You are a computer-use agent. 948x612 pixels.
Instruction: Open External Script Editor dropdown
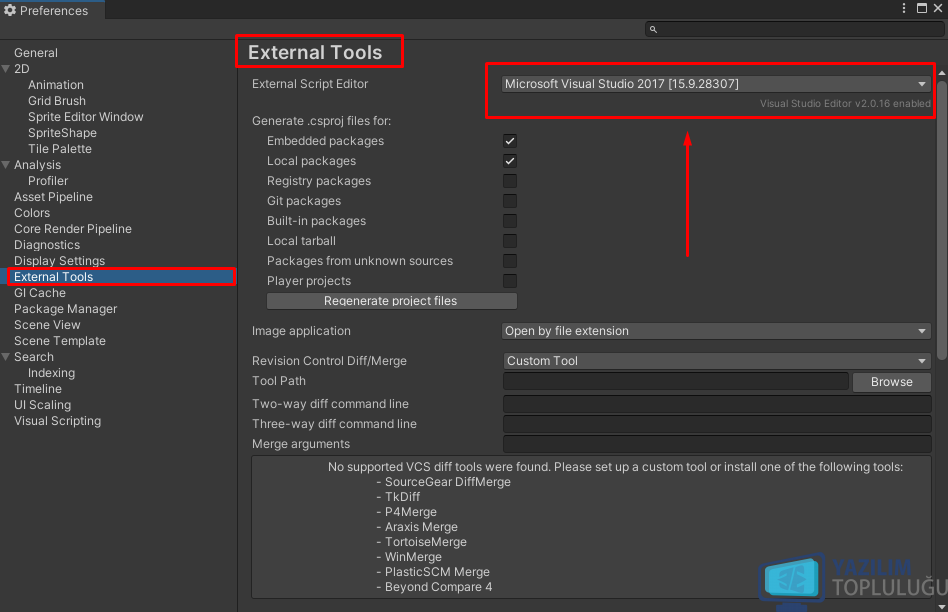tap(716, 84)
